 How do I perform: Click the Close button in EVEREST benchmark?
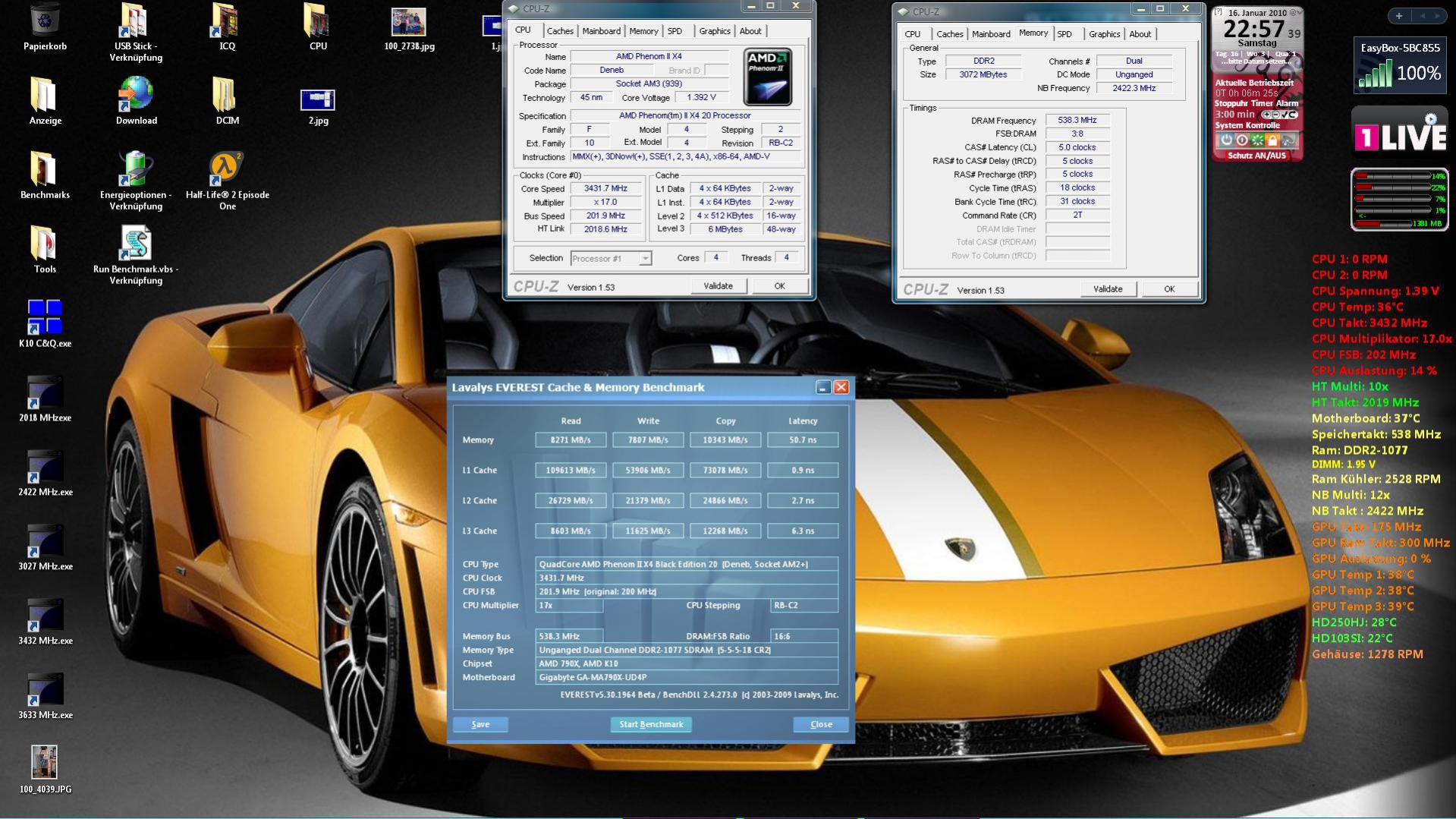[821, 724]
